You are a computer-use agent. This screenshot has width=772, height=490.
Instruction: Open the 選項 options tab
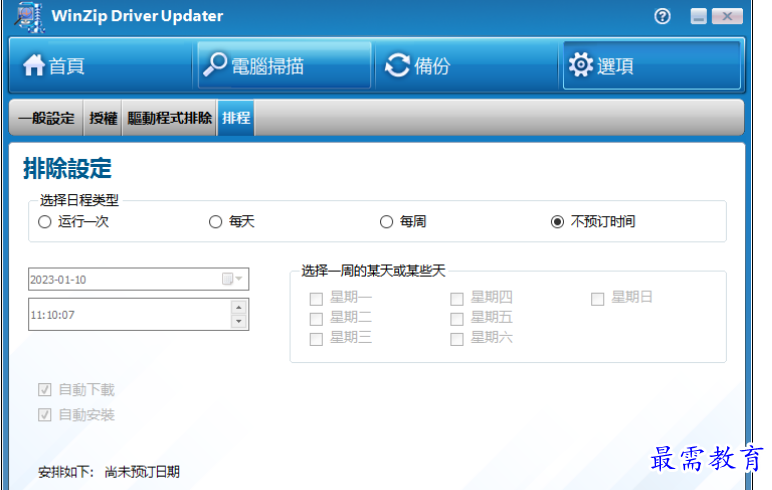(x=652, y=65)
